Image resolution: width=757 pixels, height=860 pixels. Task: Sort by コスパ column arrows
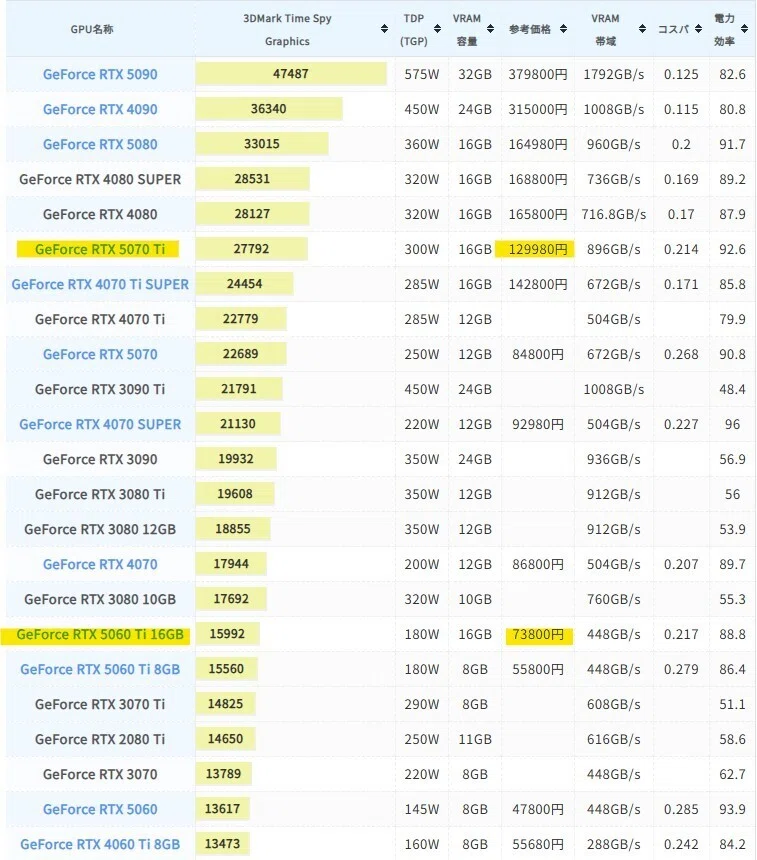coord(698,29)
